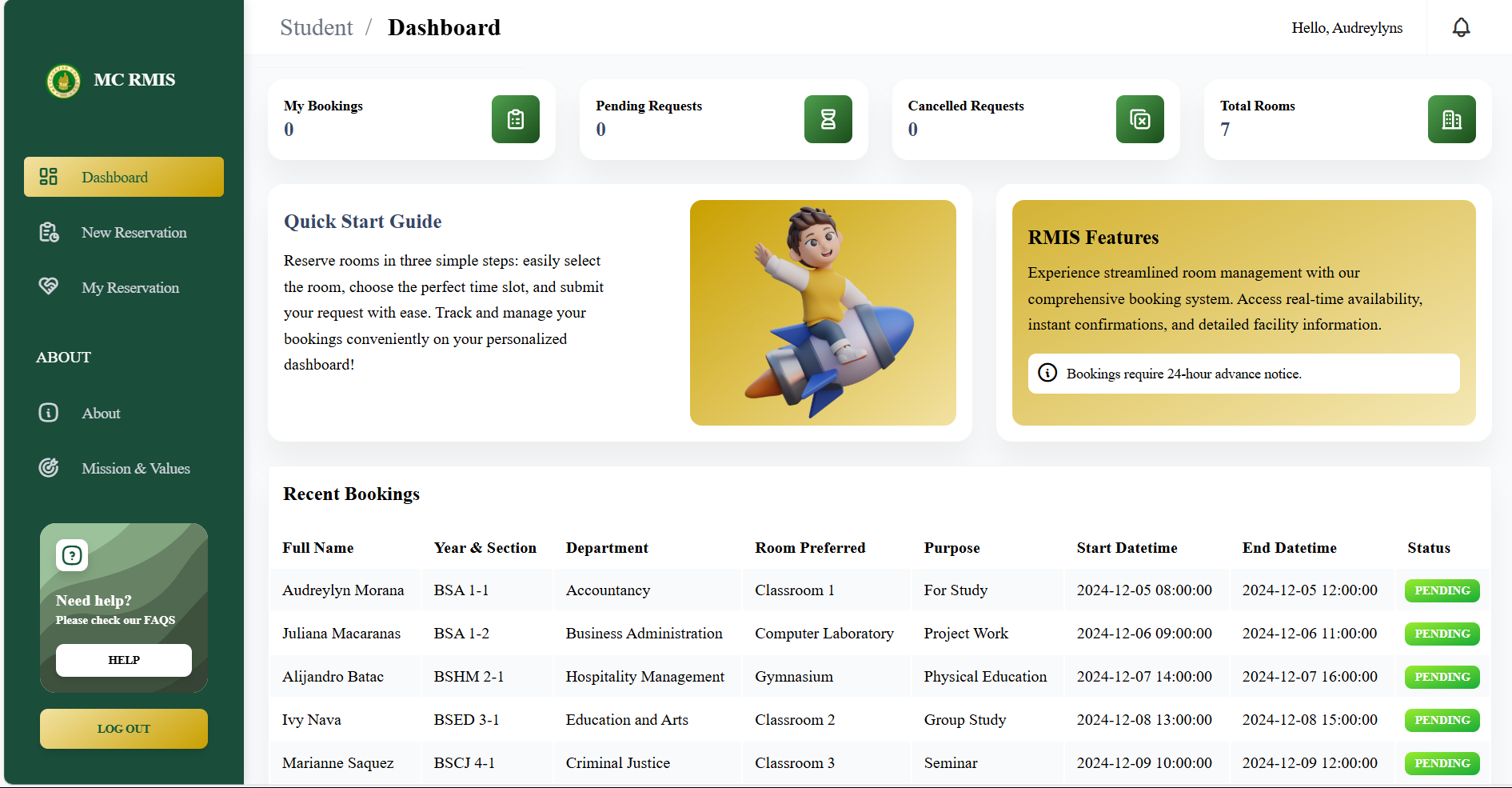Click the Dashboard grid icon in sidebar

coord(49,177)
